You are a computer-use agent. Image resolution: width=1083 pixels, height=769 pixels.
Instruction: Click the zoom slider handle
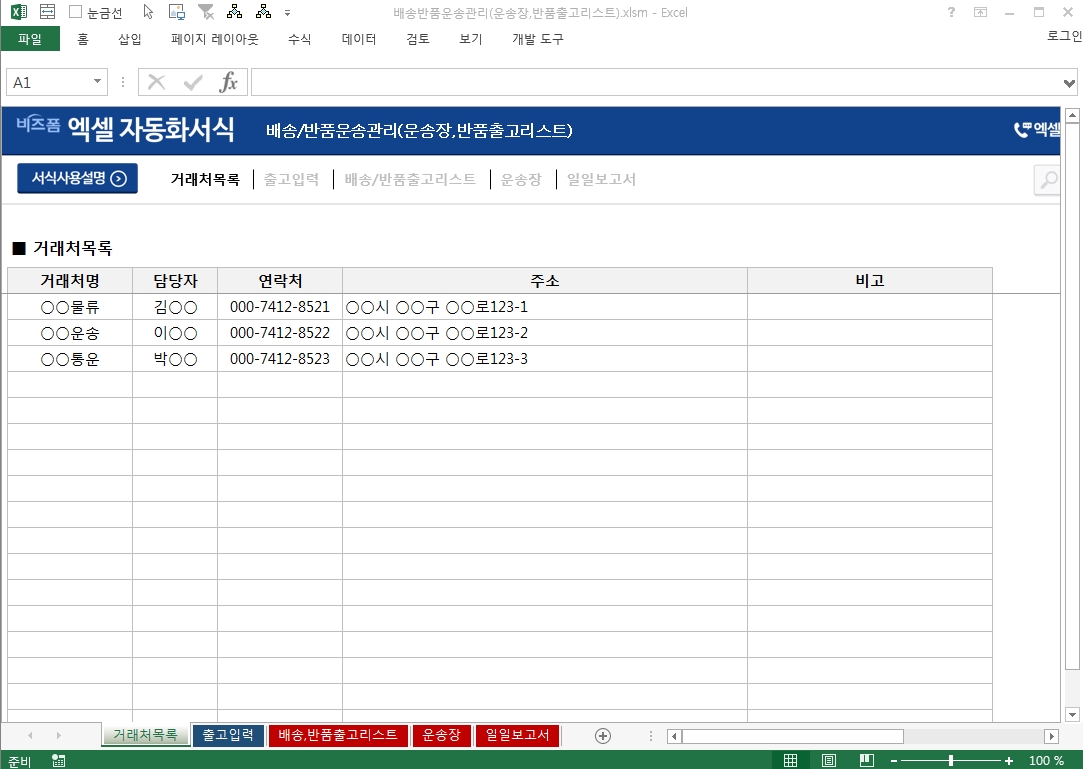tap(950, 761)
